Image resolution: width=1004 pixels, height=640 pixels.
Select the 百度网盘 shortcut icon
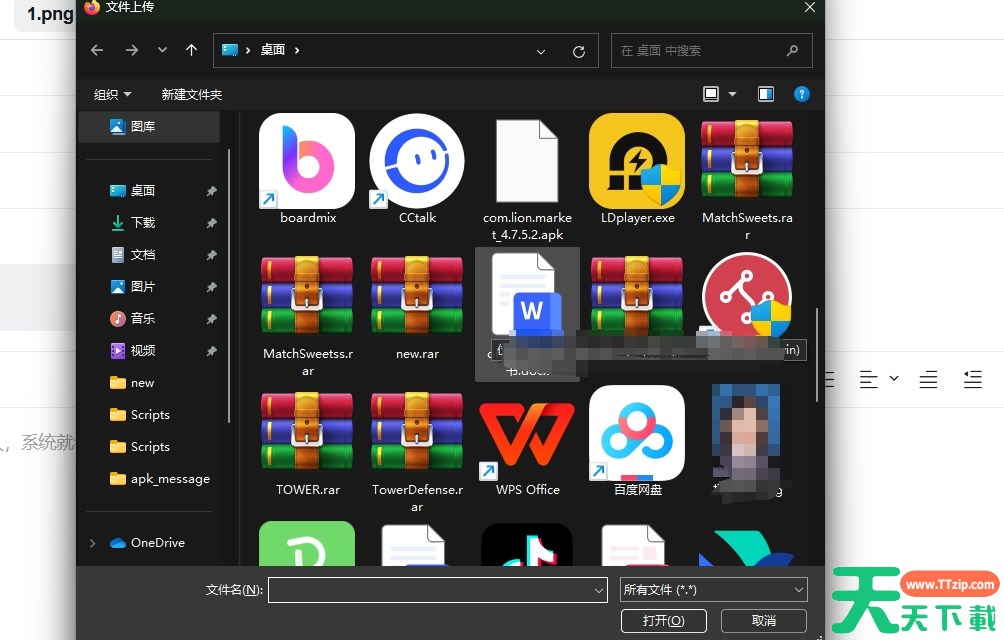pos(637,433)
